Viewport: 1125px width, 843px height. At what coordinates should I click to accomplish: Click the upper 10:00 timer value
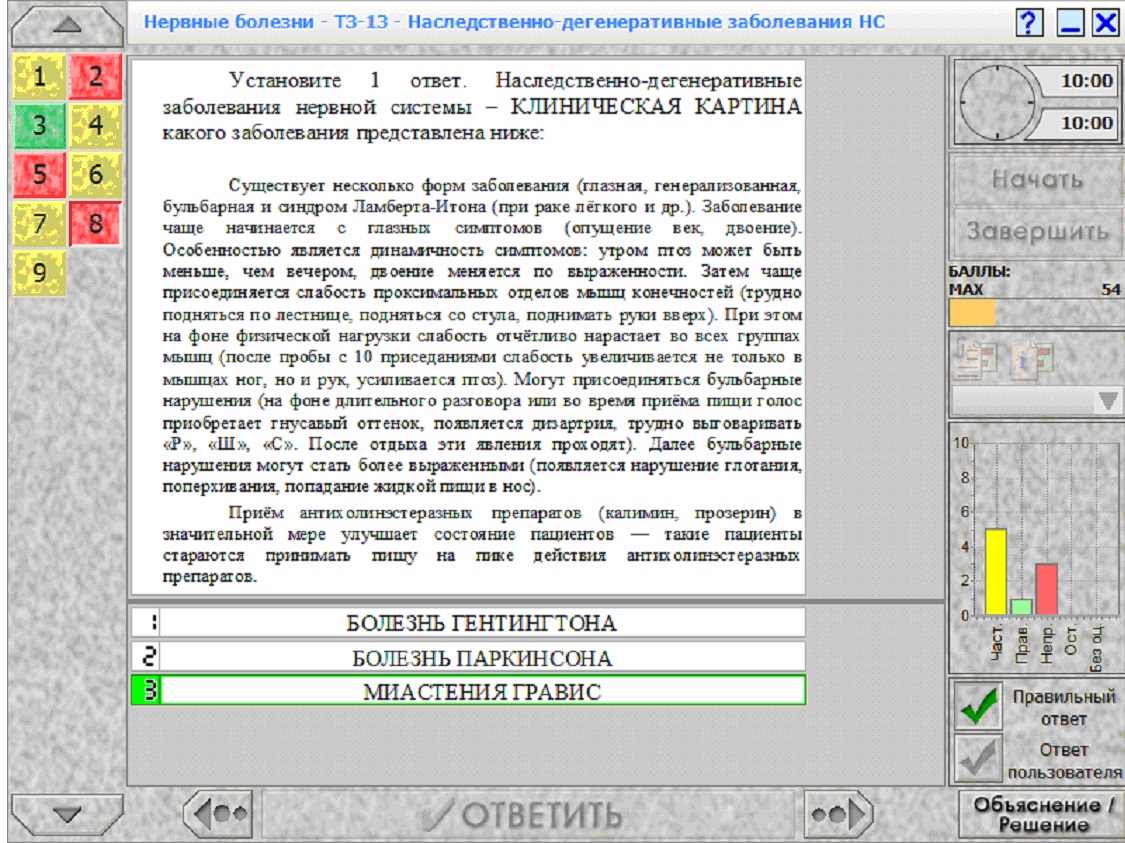[x=1086, y=80]
